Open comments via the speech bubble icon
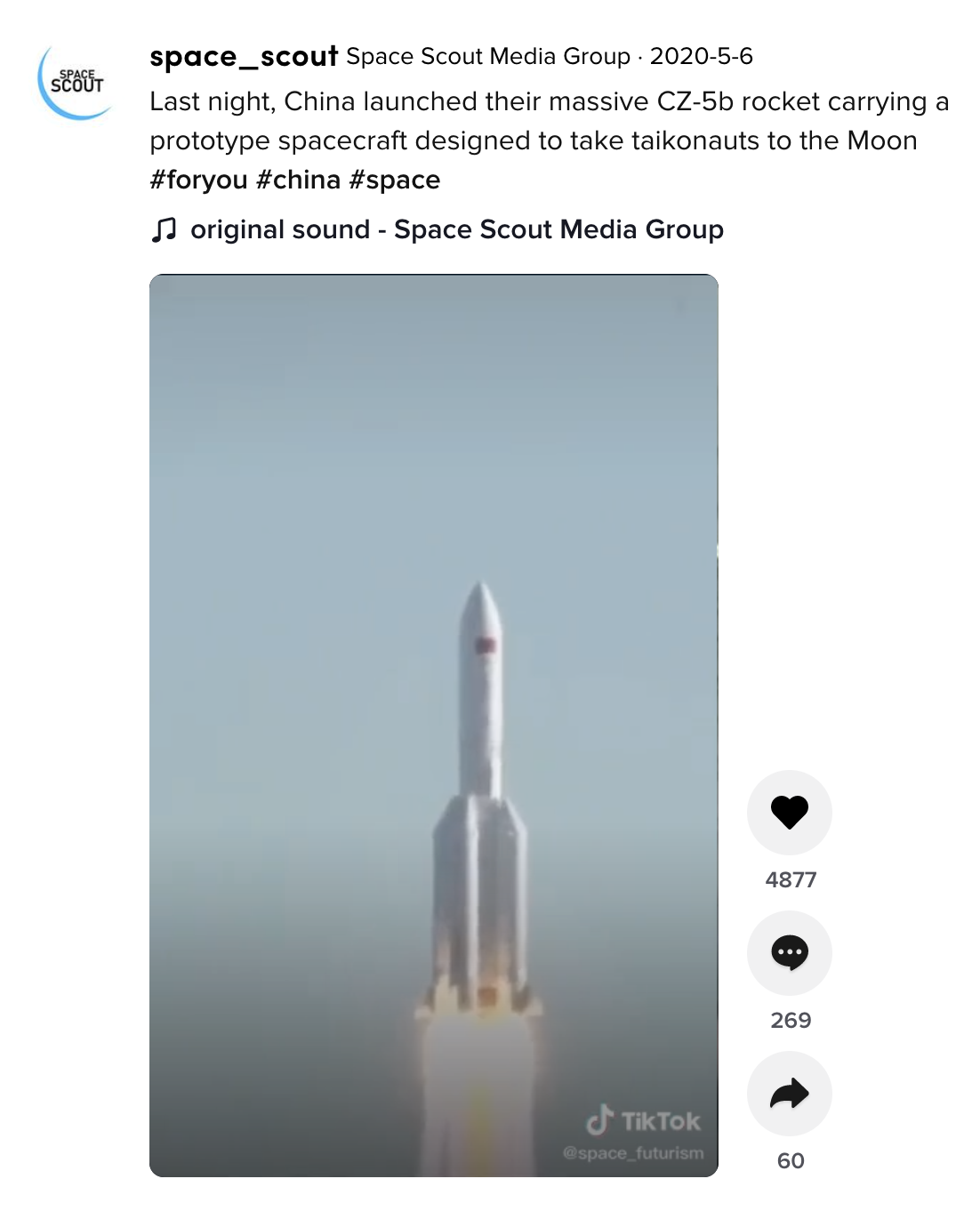 tap(789, 952)
